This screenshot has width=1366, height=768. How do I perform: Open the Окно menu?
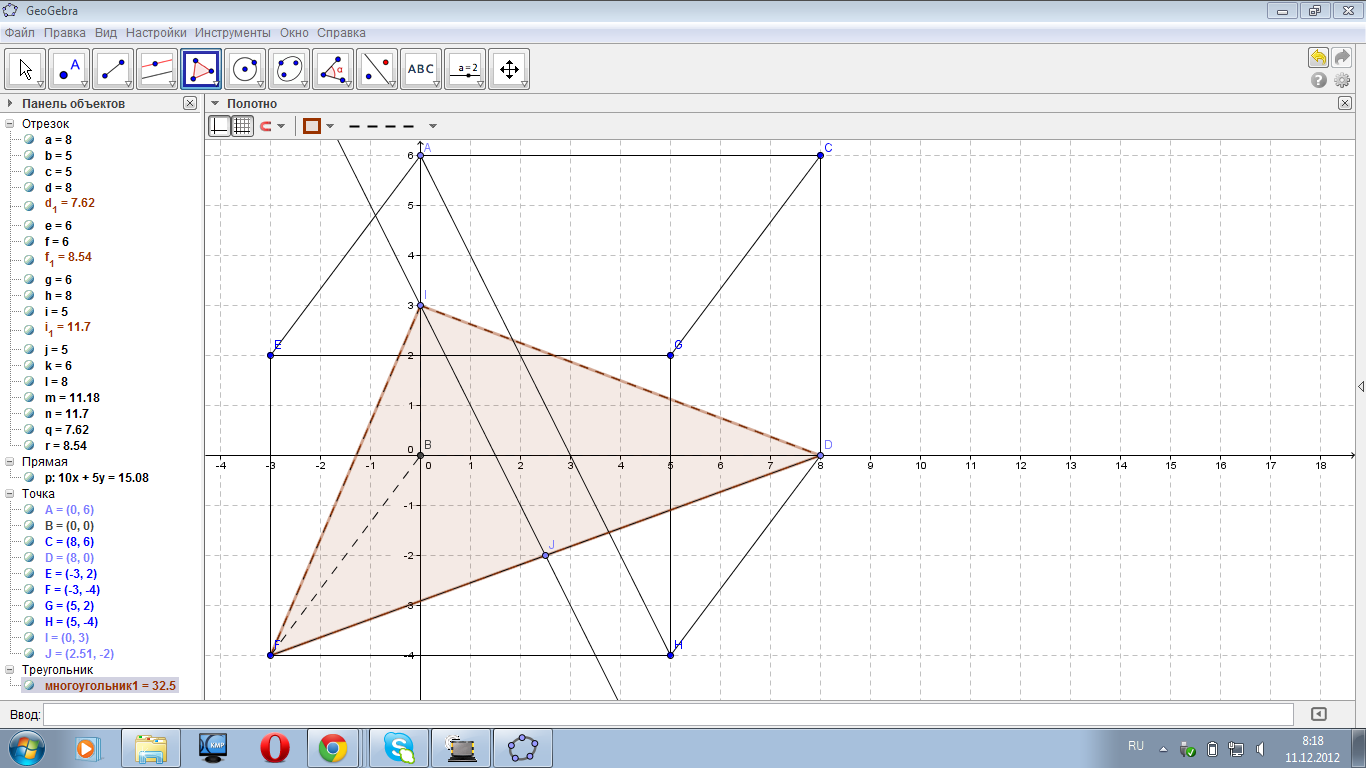coord(294,33)
